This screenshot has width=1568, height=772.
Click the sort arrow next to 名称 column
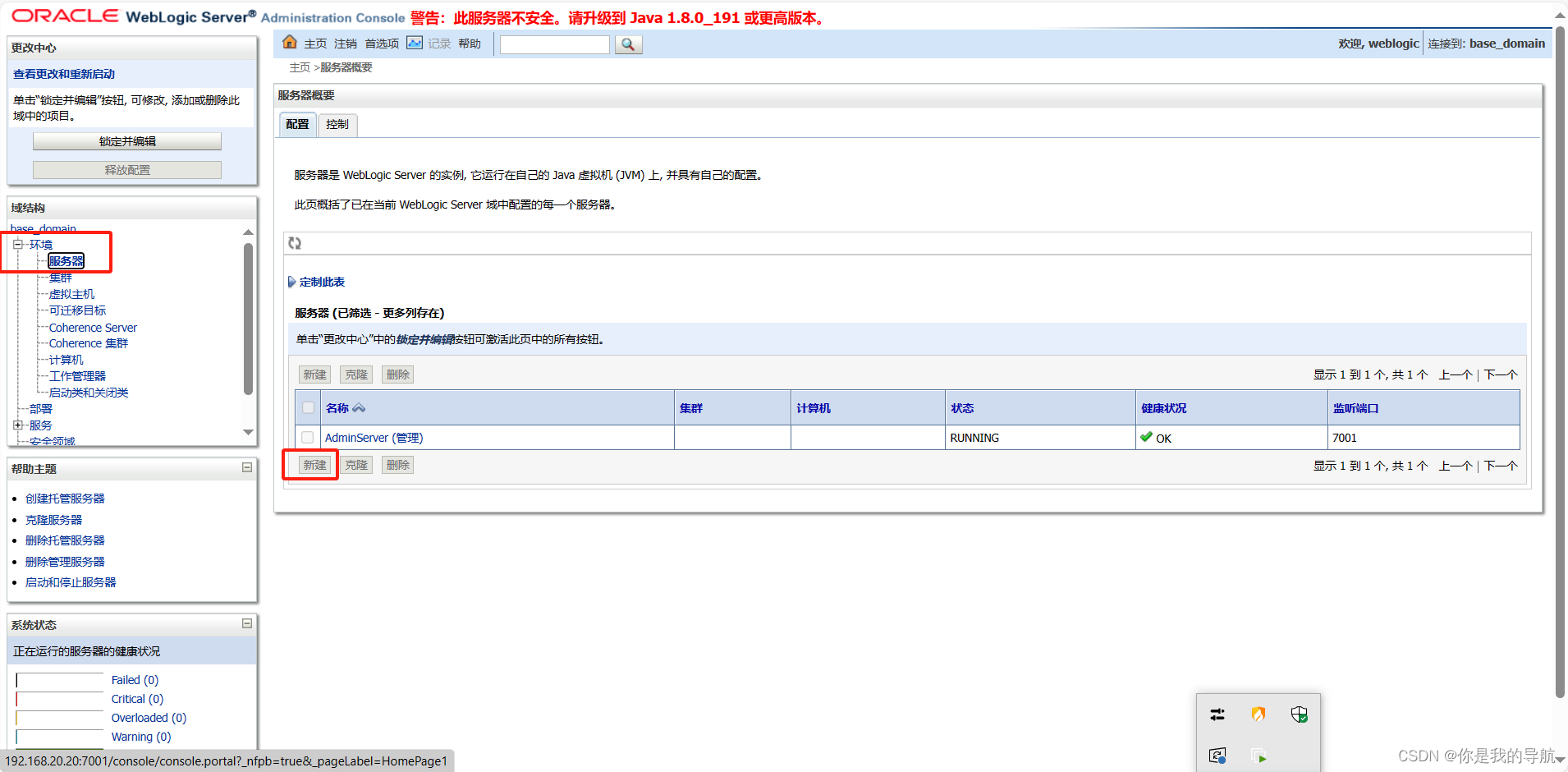click(x=359, y=407)
